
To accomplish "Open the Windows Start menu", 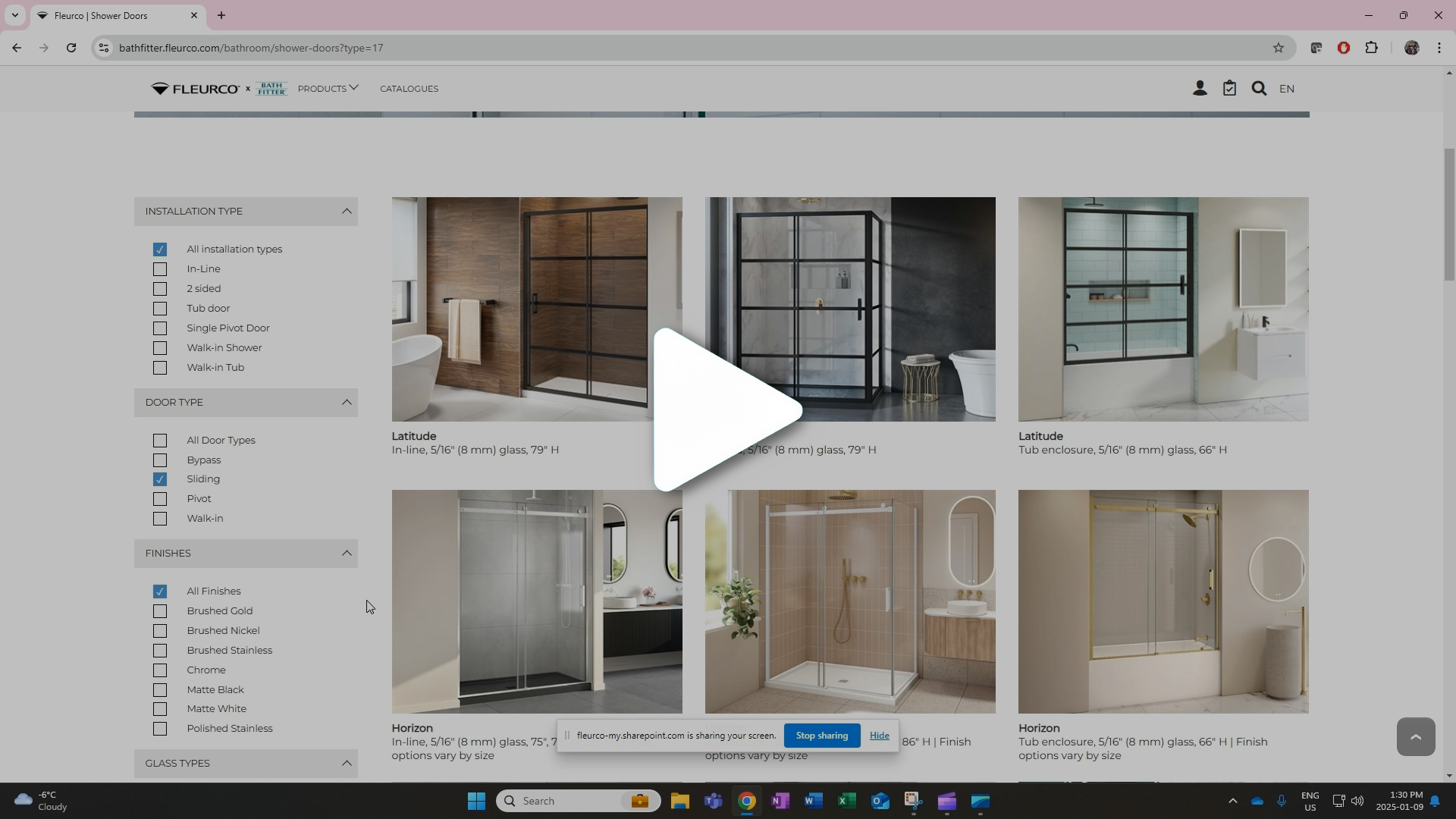I will tap(476, 801).
